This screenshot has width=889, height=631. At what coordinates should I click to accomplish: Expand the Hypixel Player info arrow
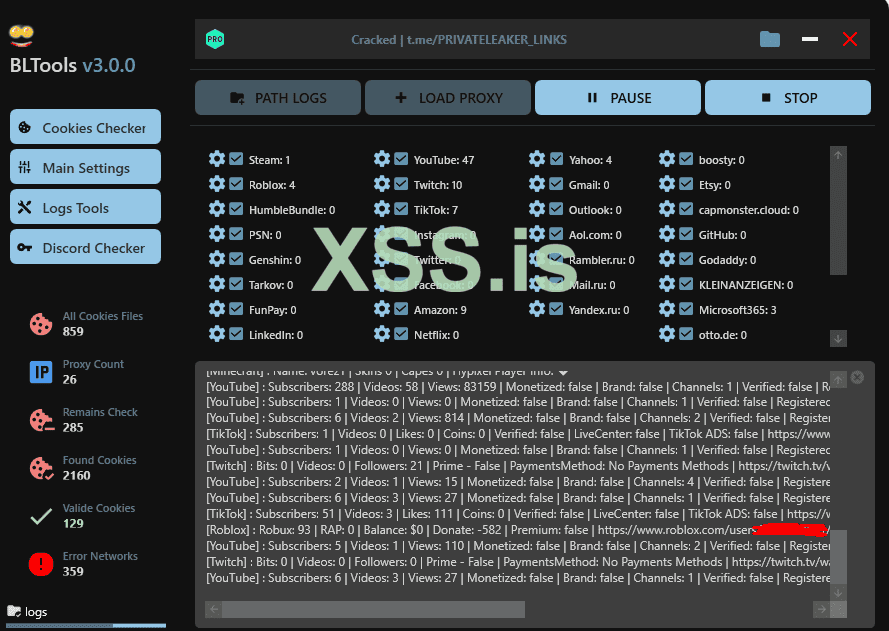[563, 372]
